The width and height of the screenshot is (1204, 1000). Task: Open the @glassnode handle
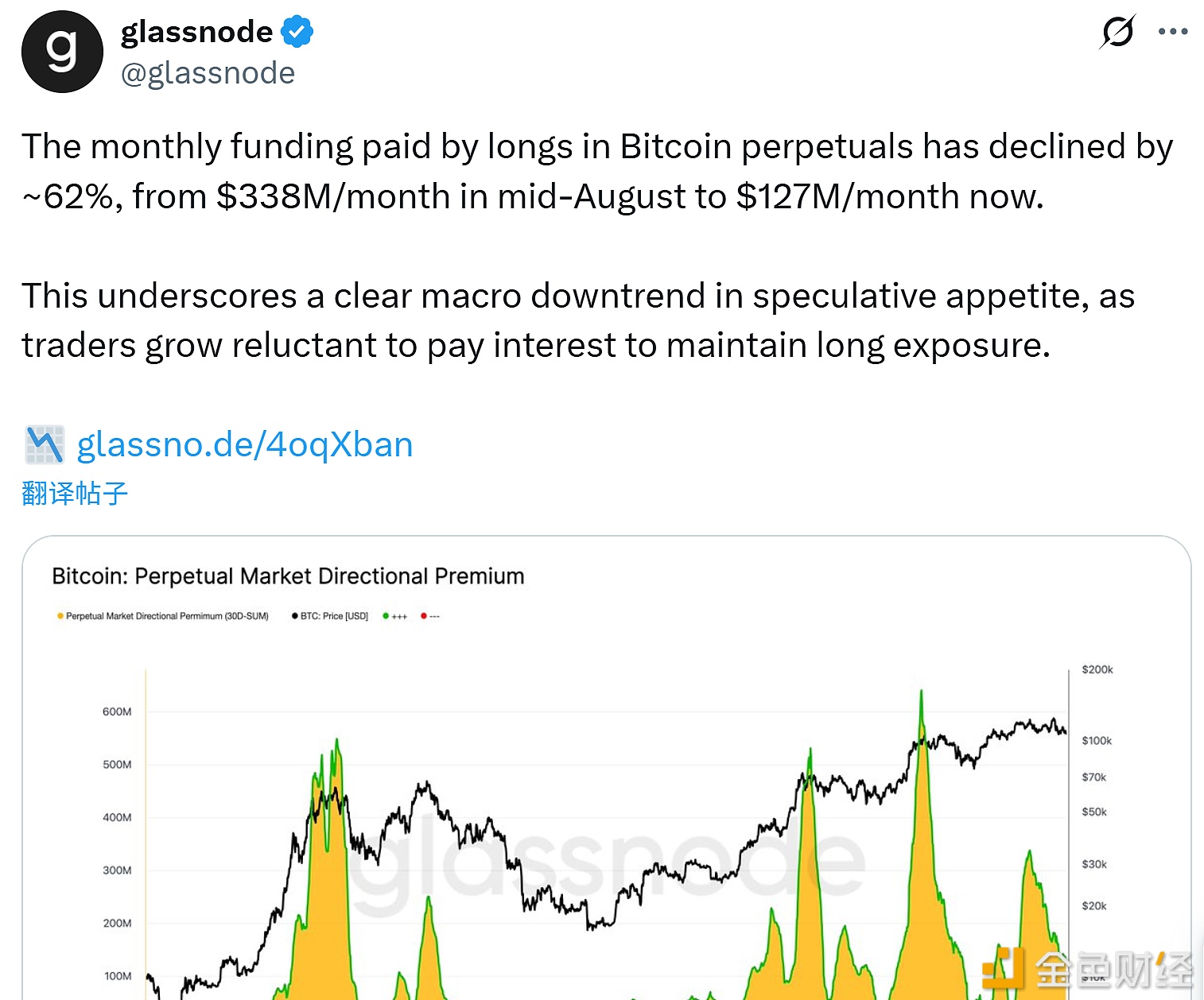point(208,72)
